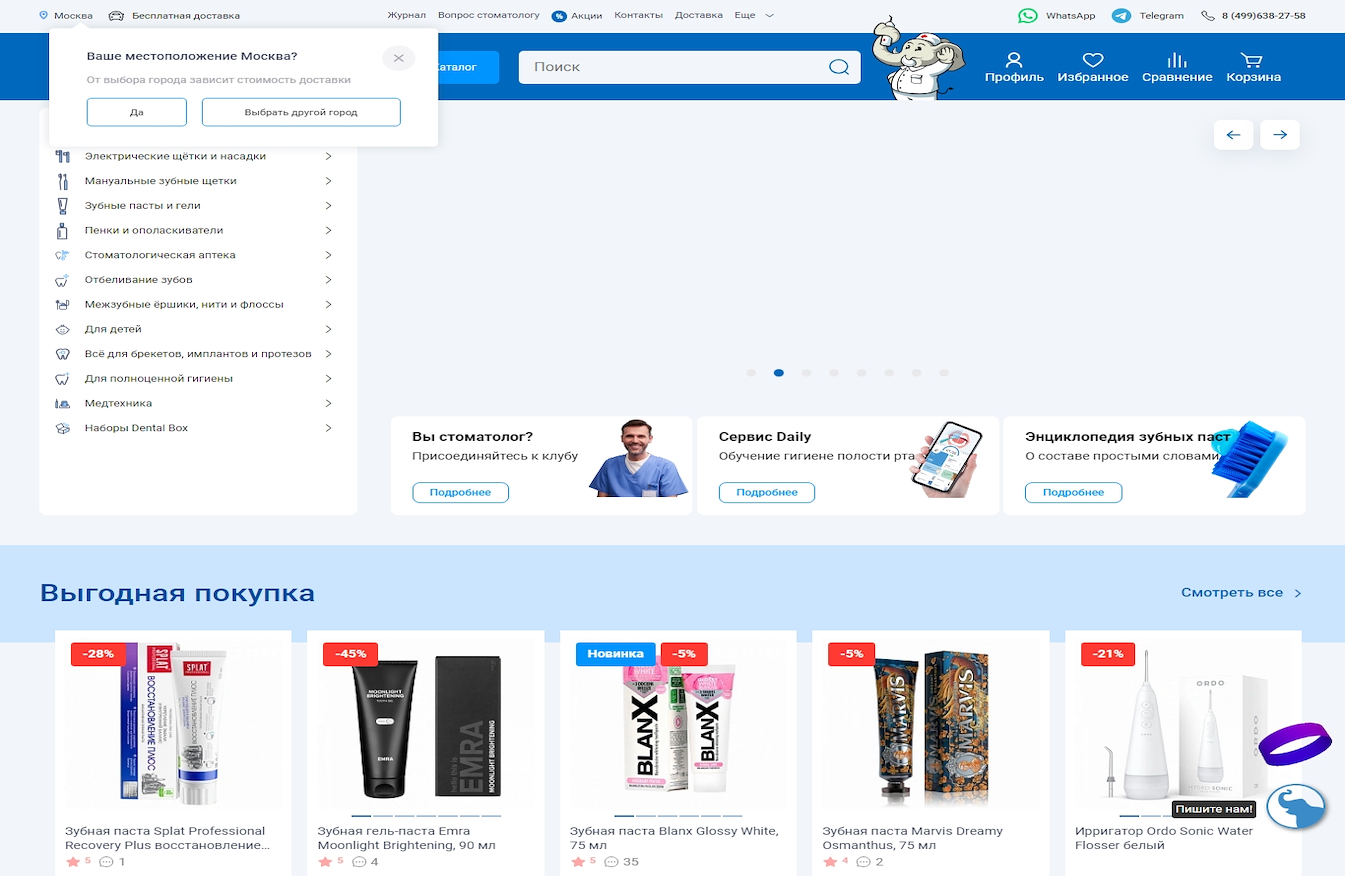The height and width of the screenshot is (876, 1345).
Task: Select the Для полноценной гигиены category label
Action: click(x=159, y=379)
